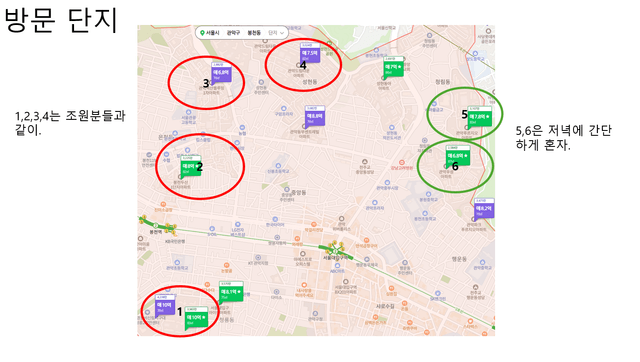640x362 pixels.
Task: Click the 봉천역 subway station marker
Action: 156,226
